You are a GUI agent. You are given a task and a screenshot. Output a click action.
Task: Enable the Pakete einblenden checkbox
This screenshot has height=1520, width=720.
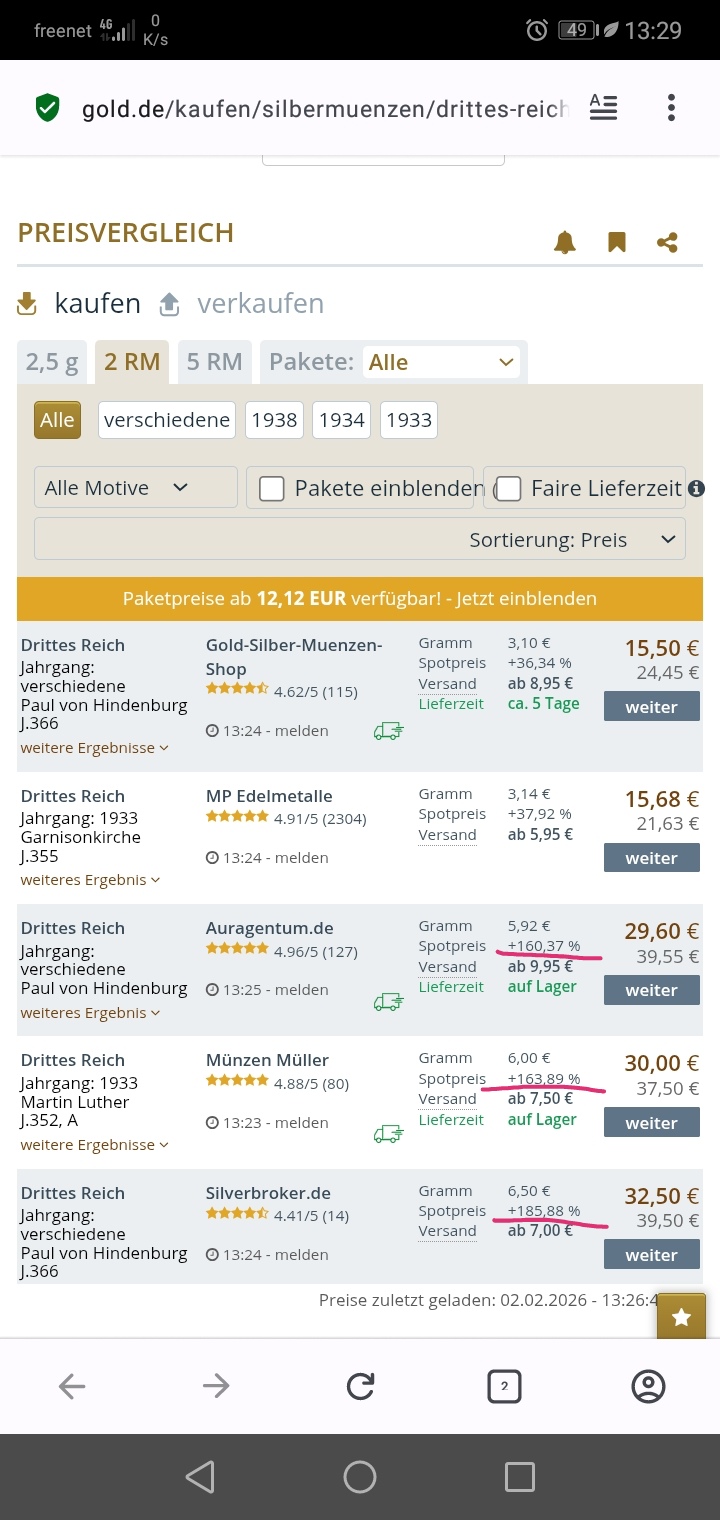click(272, 488)
